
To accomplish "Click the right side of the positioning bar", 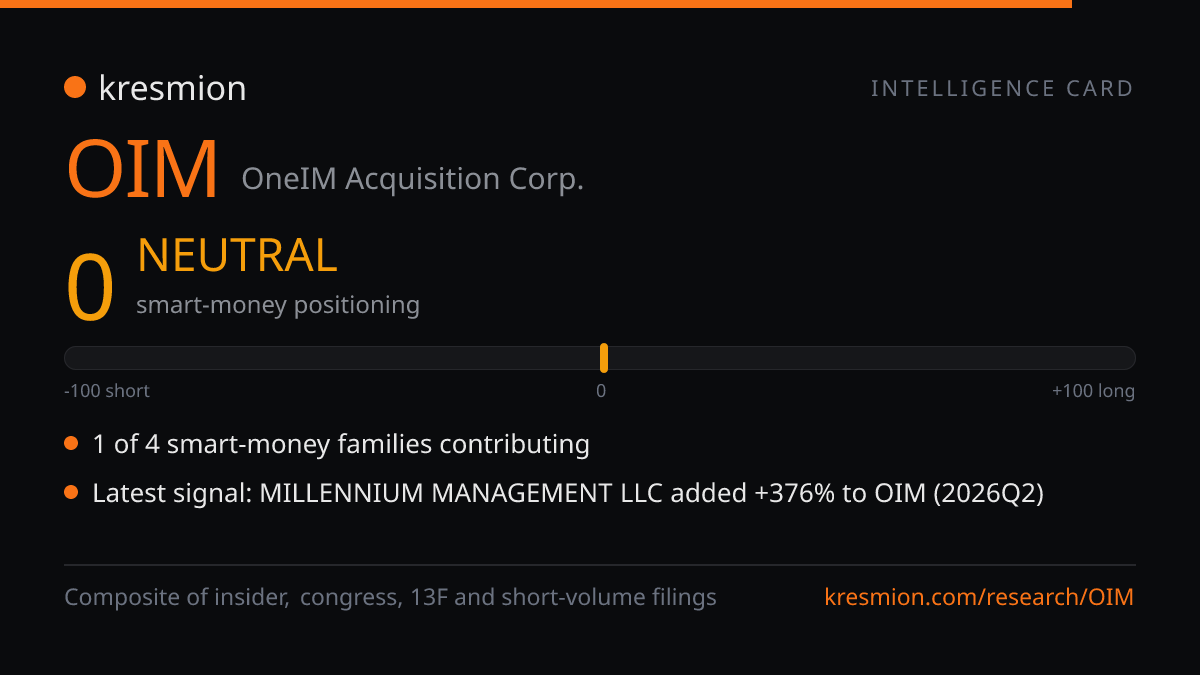I will tap(872, 358).
